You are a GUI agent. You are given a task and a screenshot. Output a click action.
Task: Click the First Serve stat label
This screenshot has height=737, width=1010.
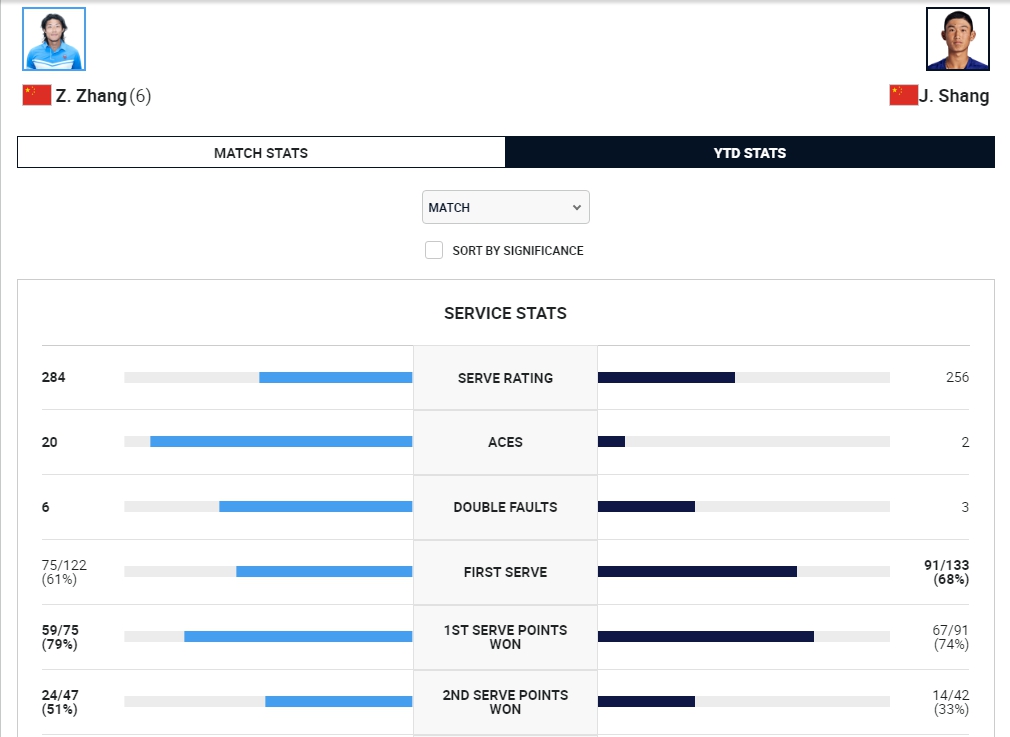505,572
